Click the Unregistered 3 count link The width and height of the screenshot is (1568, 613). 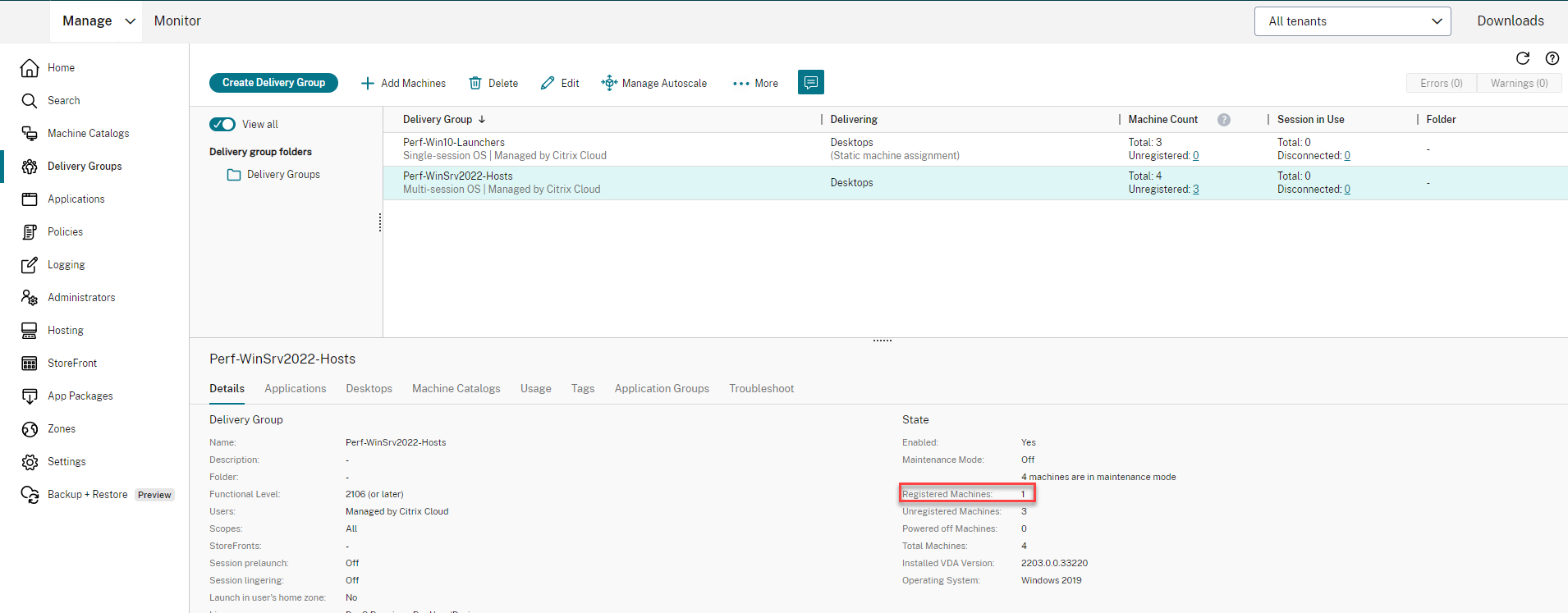tap(1195, 190)
